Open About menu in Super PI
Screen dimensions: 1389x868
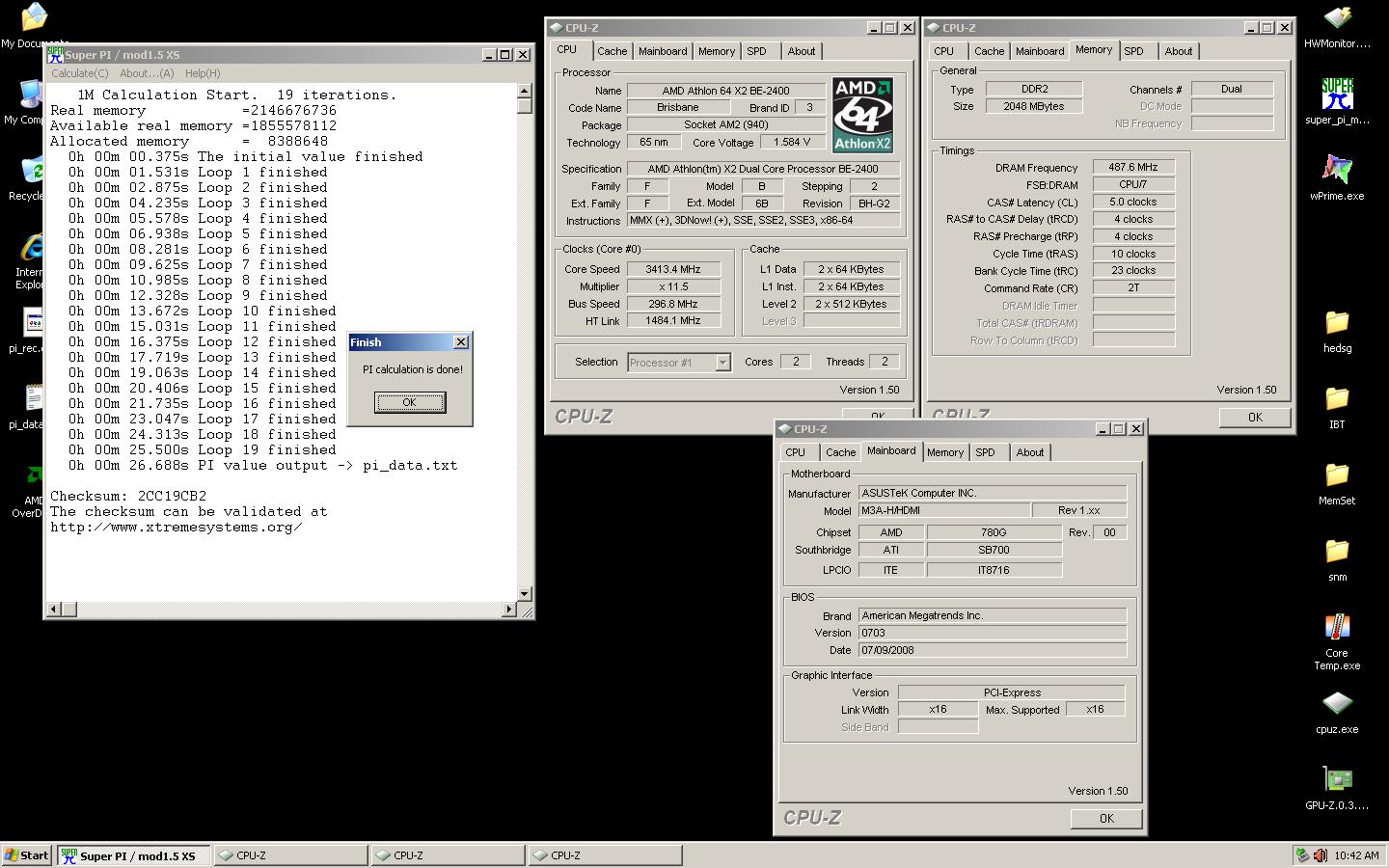click(147, 73)
